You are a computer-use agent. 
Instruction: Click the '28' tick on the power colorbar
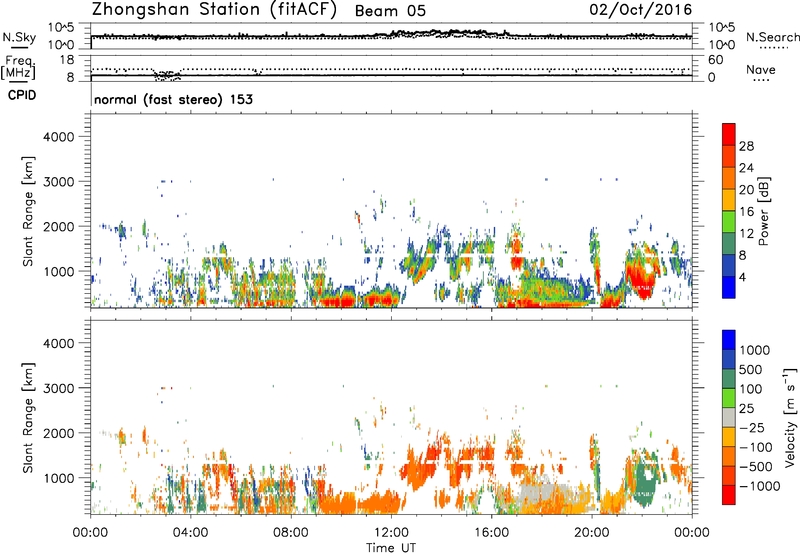coord(746,146)
